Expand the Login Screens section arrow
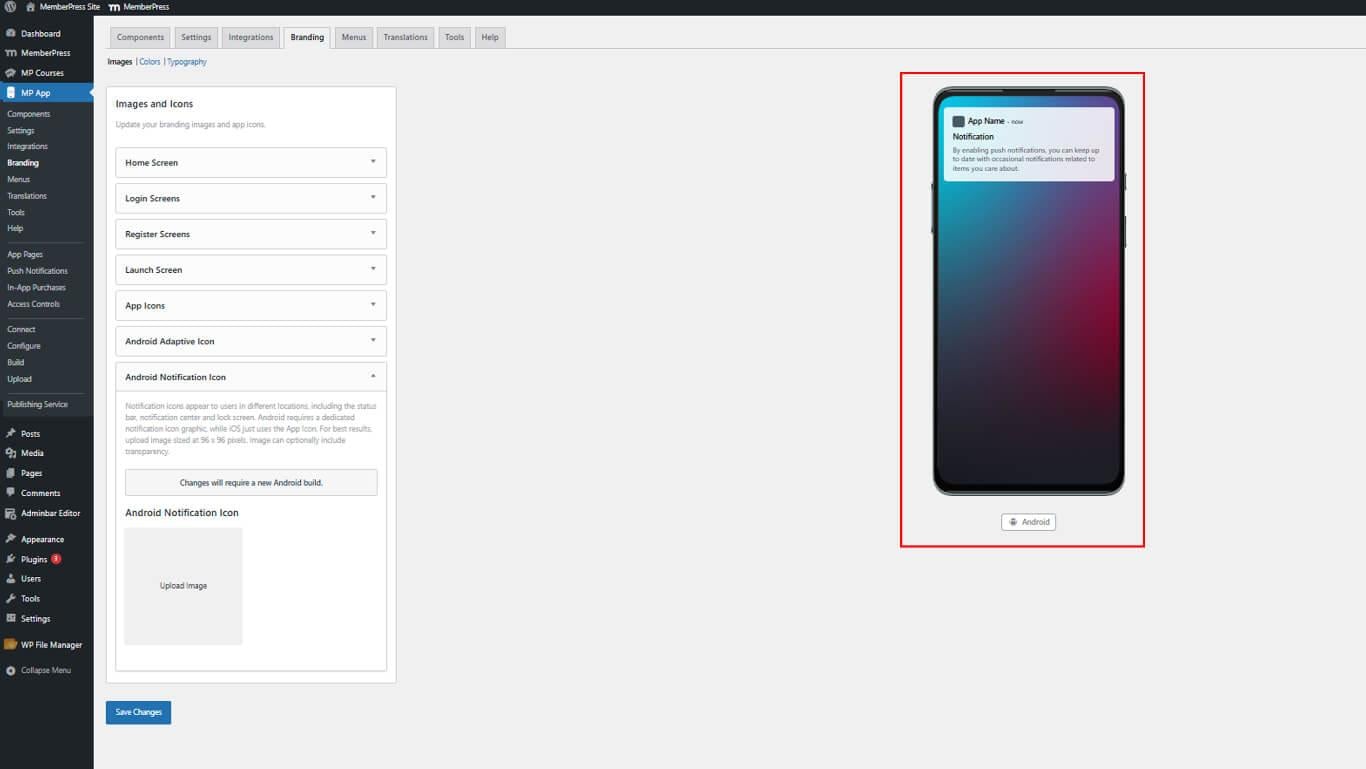This screenshot has width=1366, height=769. coord(373,198)
